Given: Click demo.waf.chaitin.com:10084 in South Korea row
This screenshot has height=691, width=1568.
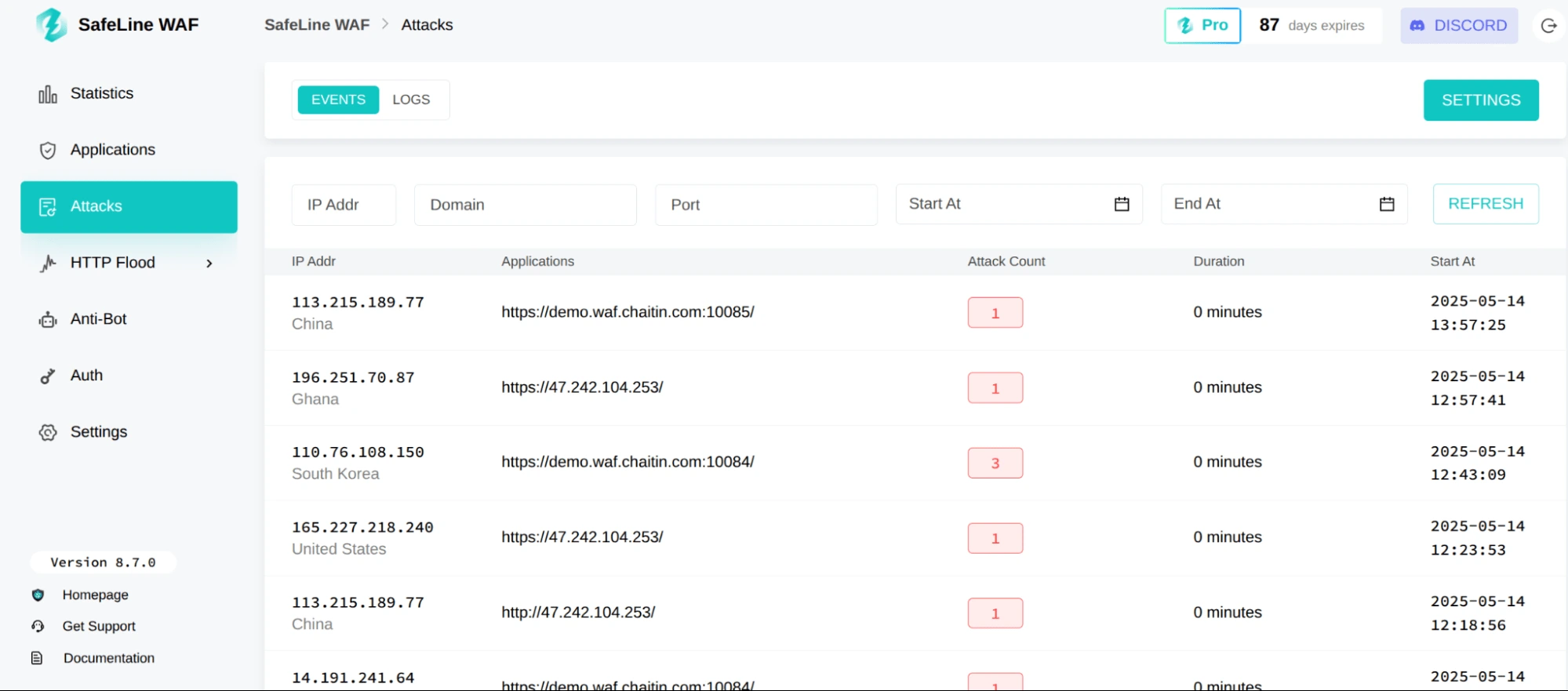Looking at the screenshot, I should tap(628, 462).
